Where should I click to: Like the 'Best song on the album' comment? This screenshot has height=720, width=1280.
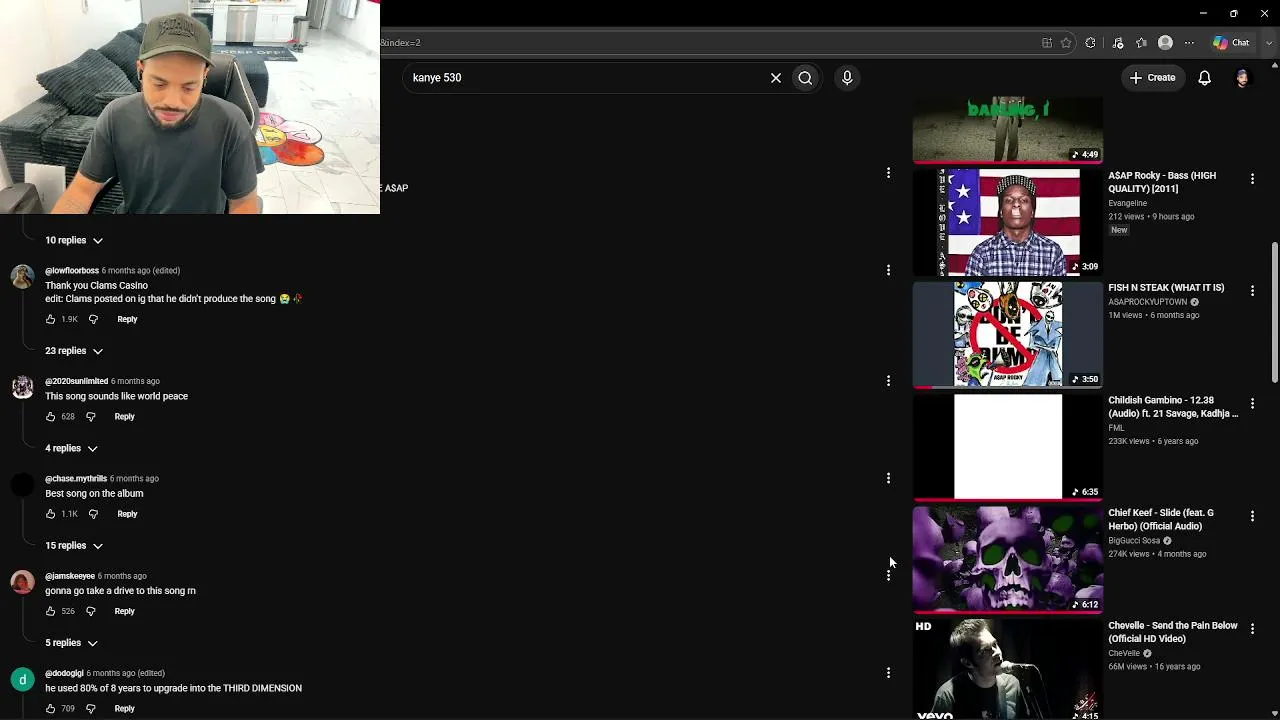tap(51, 514)
